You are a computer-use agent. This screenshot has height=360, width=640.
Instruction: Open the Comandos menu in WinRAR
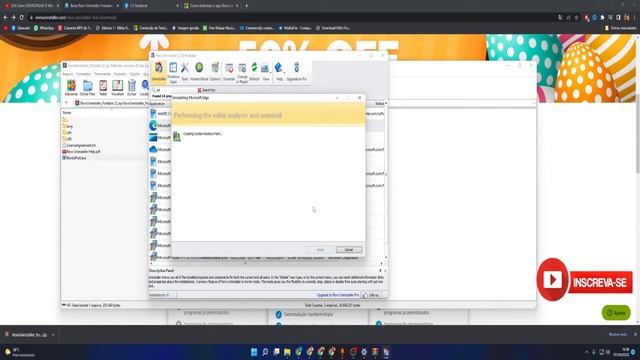coord(84,74)
